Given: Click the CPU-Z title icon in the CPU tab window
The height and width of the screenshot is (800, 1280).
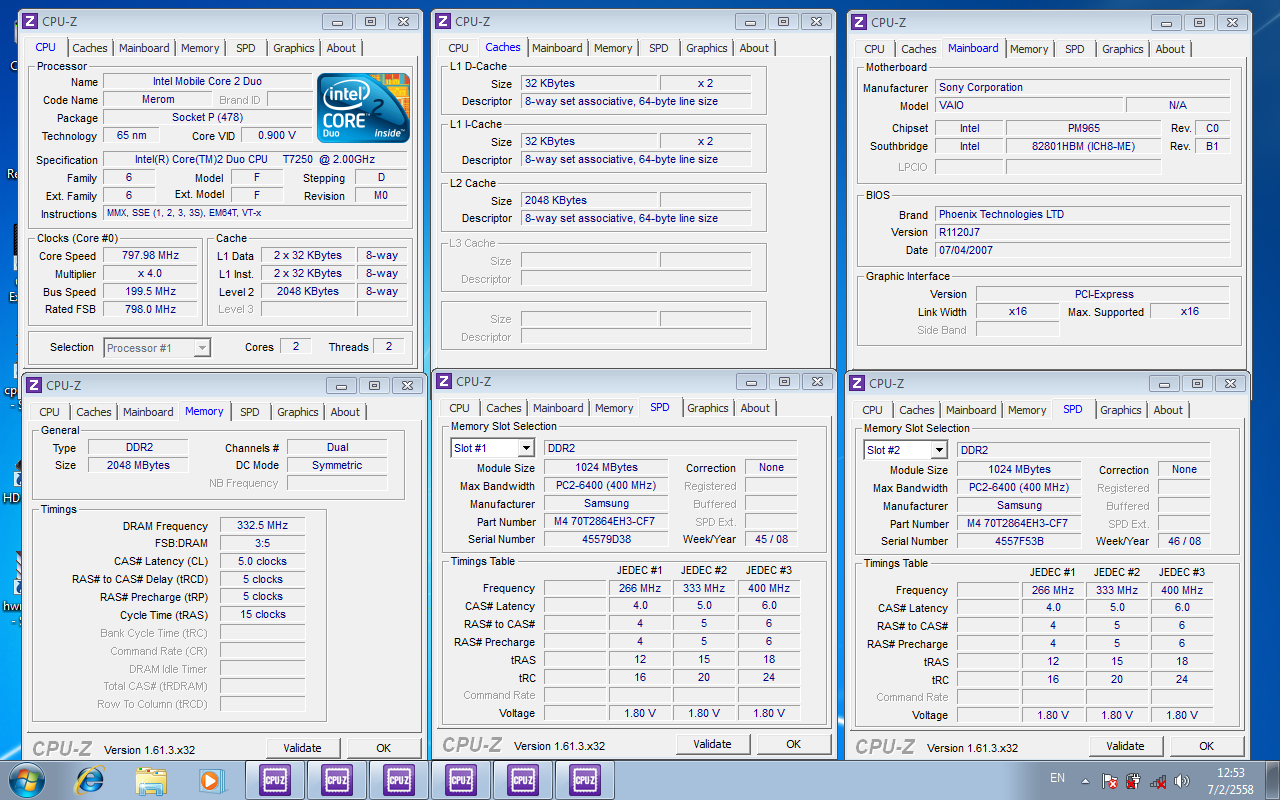Looking at the screenshot, I should pyautogui.click(x=30, y=21).
